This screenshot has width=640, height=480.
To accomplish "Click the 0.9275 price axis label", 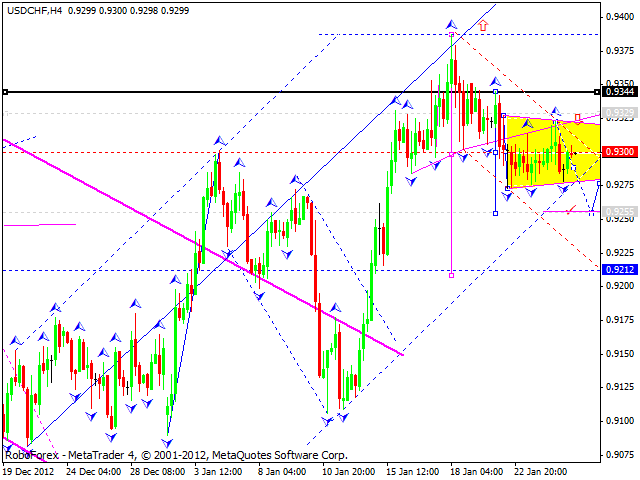I will [x=620, y=185].
